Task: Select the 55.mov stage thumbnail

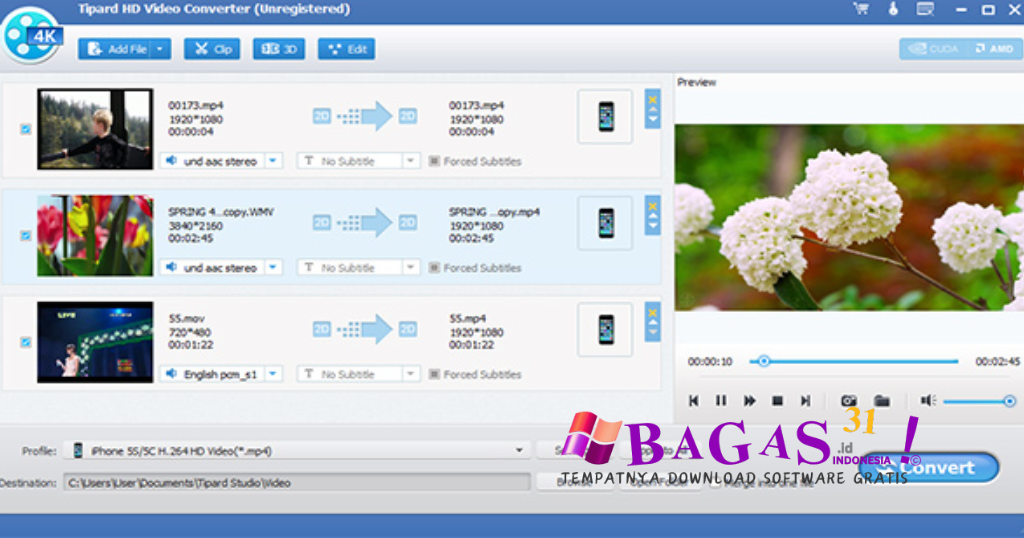Action: pyautogui.click(x=95, y=342)
